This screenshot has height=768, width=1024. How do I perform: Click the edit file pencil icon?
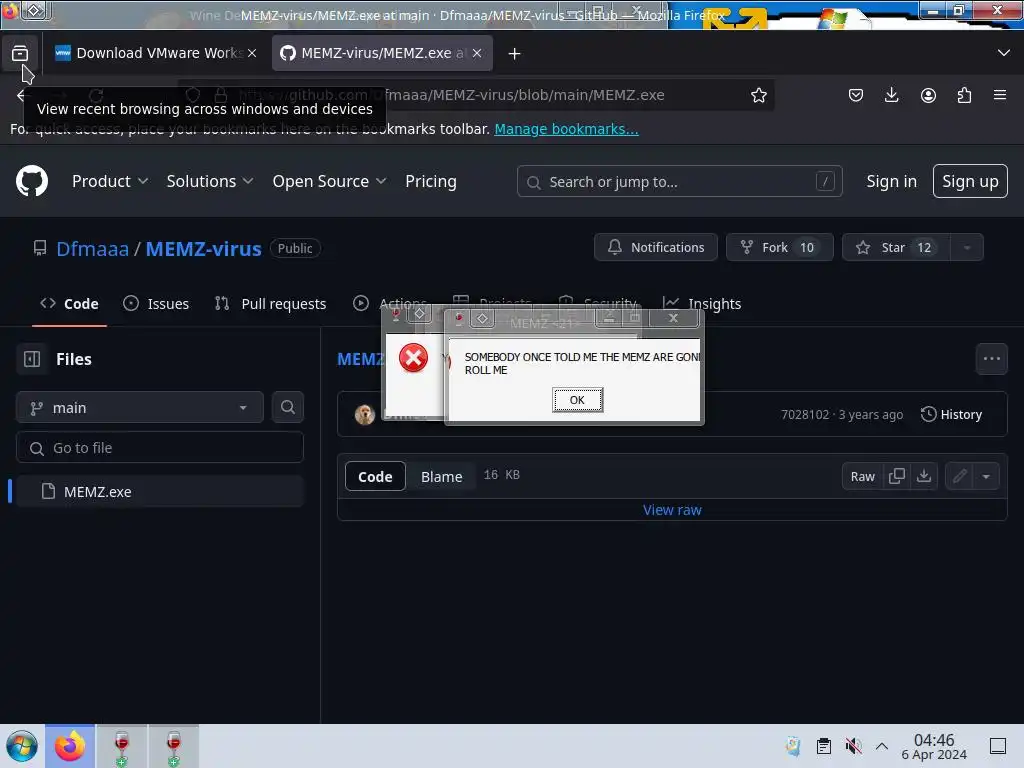[959, 477]
